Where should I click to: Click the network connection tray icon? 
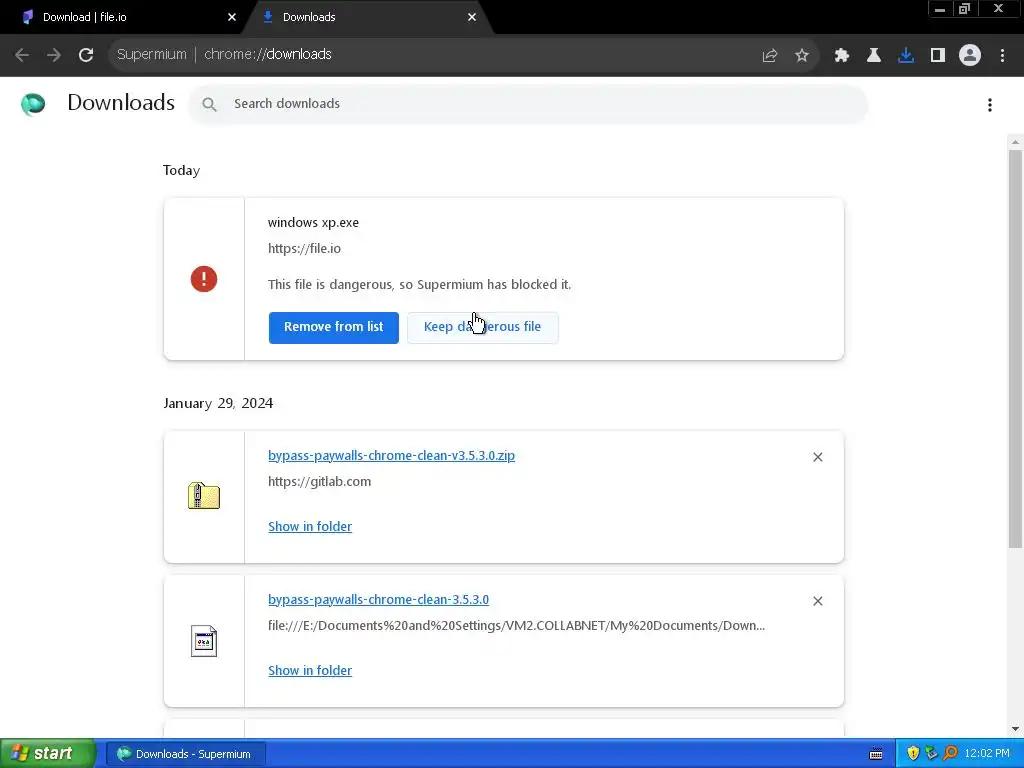(x=931, y=753)
